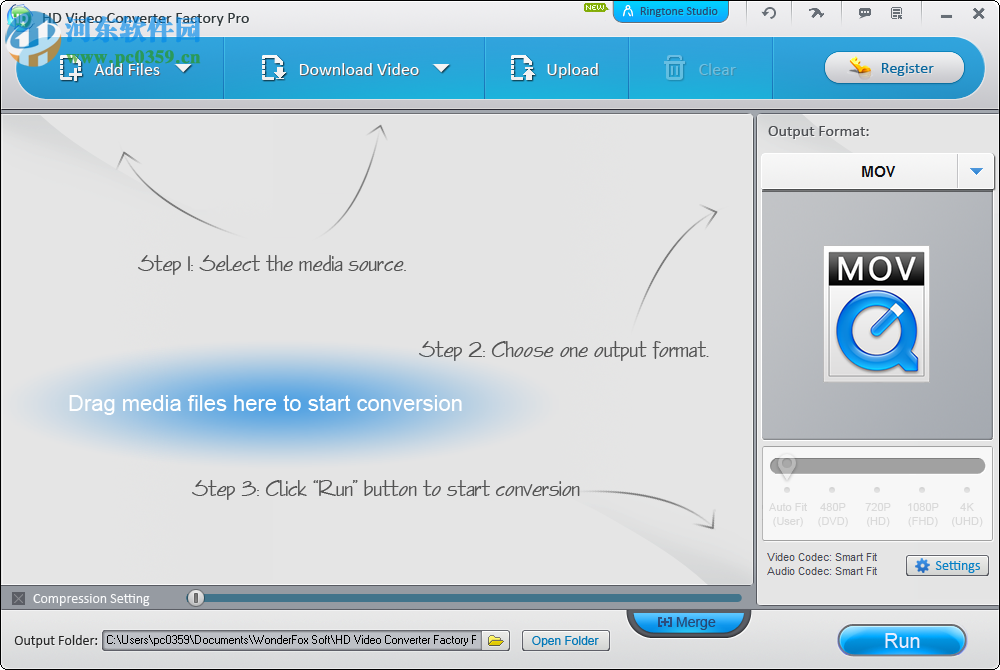Image resolution: width=1000 pixels, height=670 pixels.
Task: Open the MOV output format dropdown
Action: point(976,171)
